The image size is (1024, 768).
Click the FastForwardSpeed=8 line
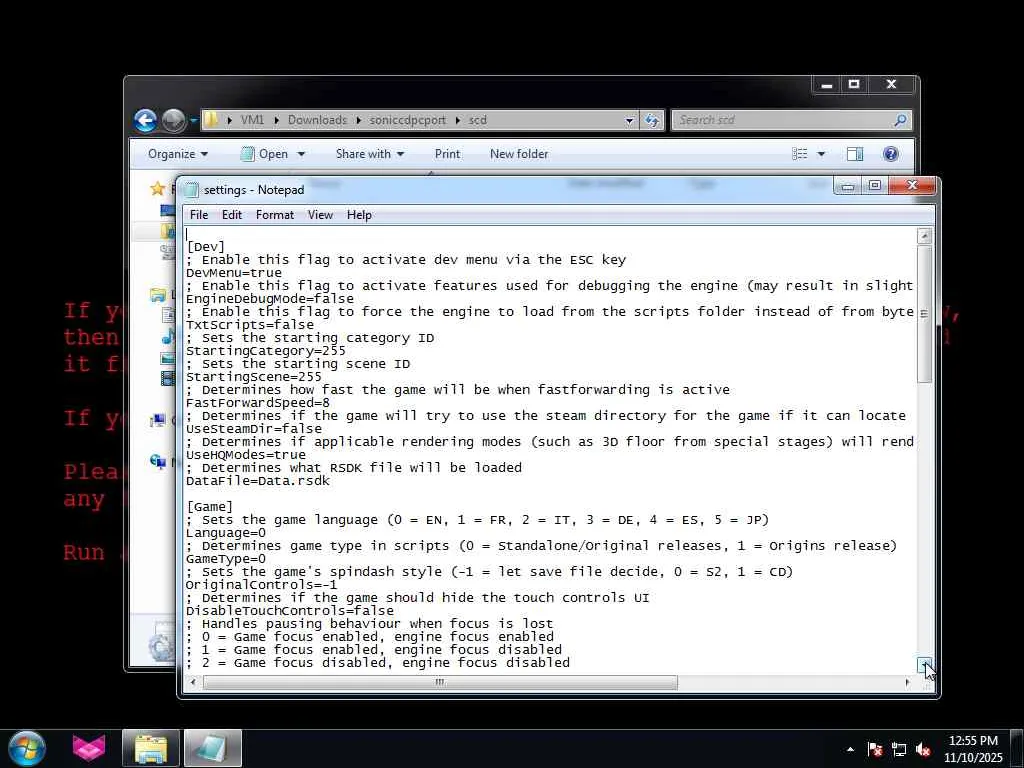(x=258, y=403)
